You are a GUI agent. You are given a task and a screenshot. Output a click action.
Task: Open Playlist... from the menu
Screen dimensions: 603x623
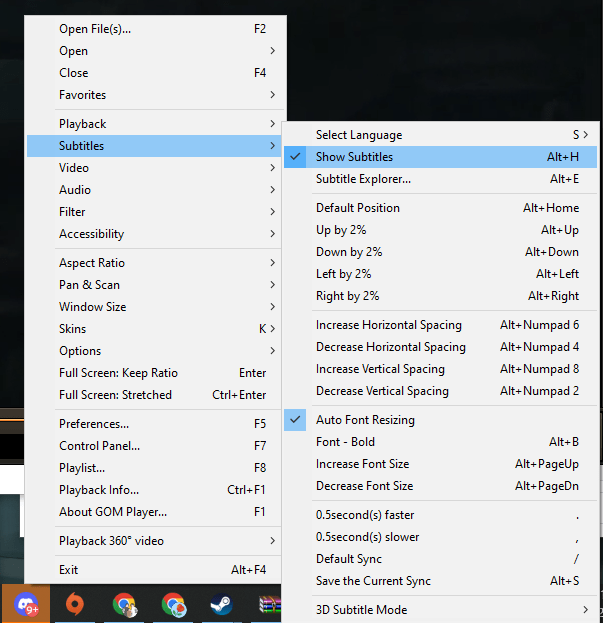[x=154, y=468]
